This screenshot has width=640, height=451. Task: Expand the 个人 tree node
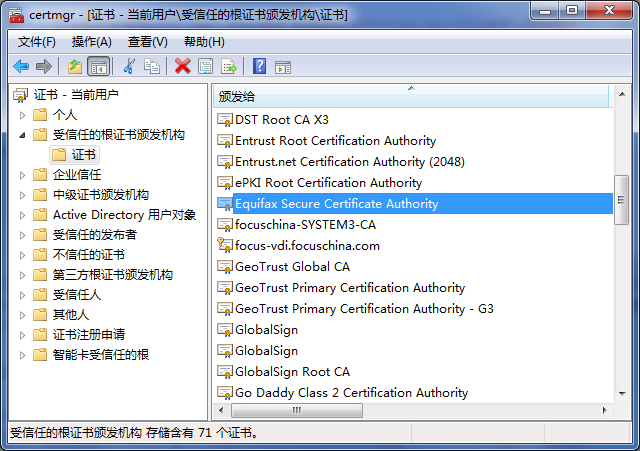point(22,115)
